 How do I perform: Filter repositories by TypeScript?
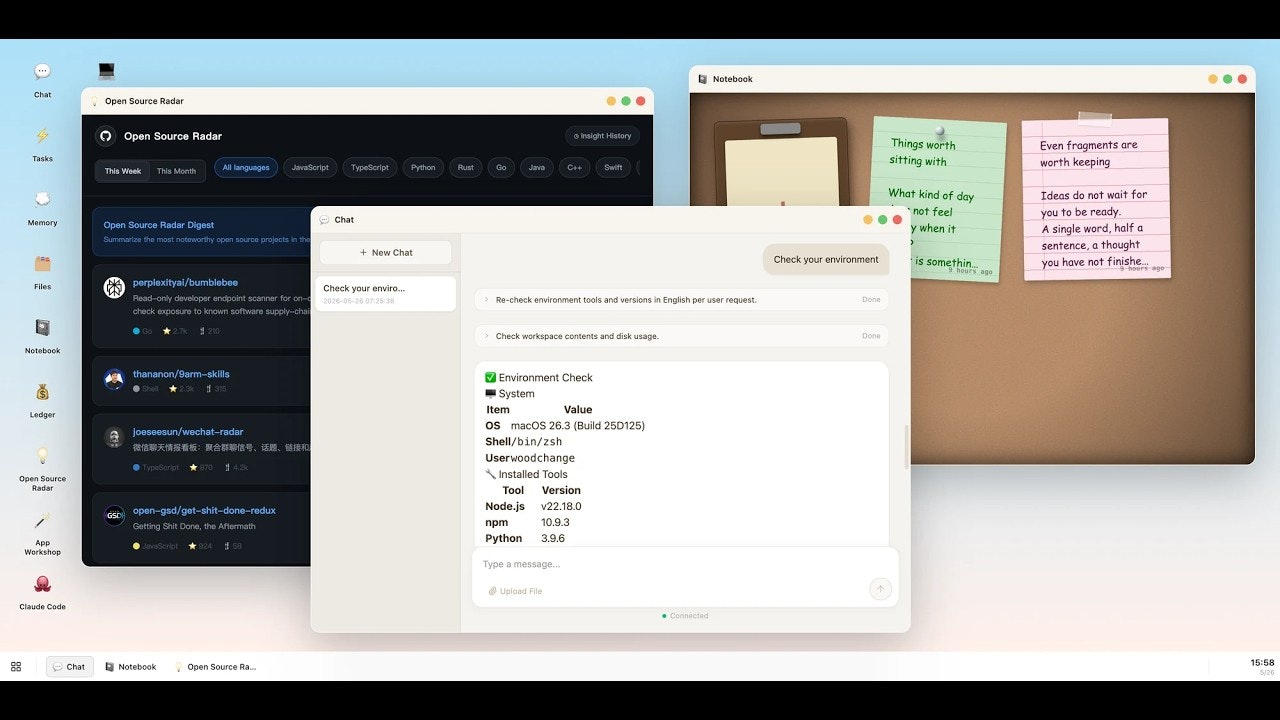click(370, 168)
